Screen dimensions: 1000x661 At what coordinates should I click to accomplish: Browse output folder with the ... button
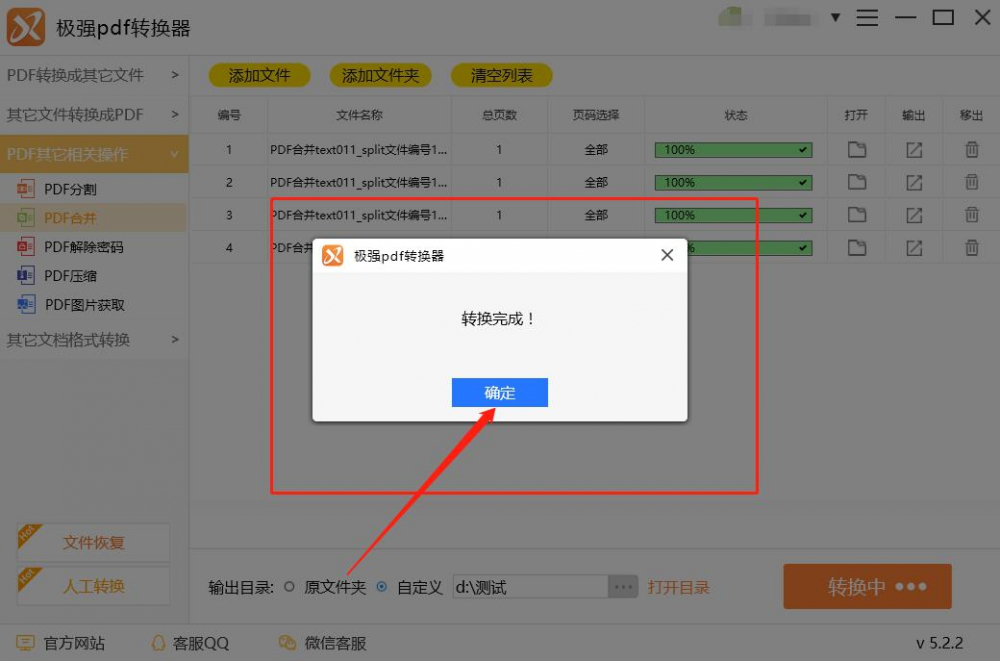[623, 587]
